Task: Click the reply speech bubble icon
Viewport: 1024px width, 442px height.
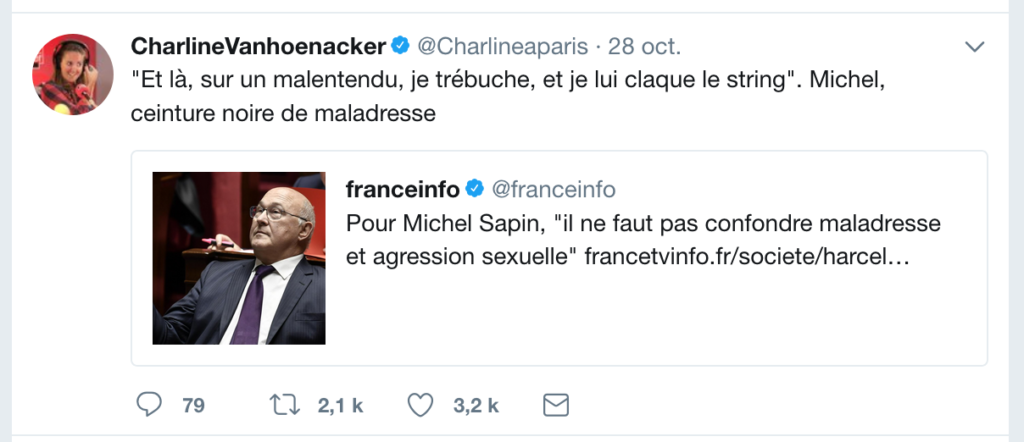Action: 148,405
